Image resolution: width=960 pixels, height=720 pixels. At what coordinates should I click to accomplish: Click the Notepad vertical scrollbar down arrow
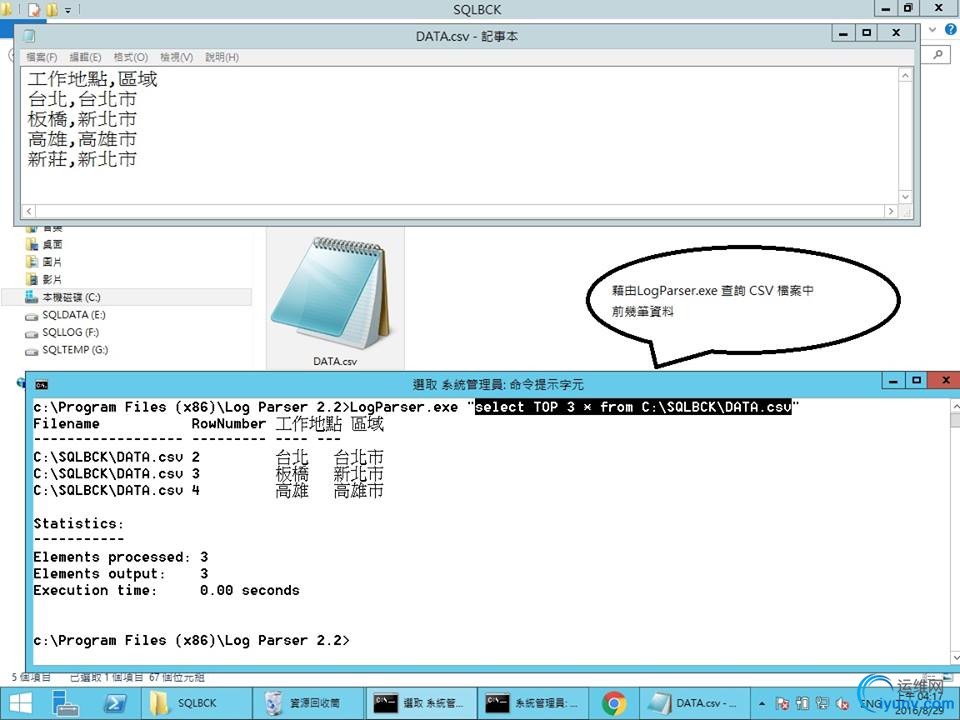coord(906,197)
